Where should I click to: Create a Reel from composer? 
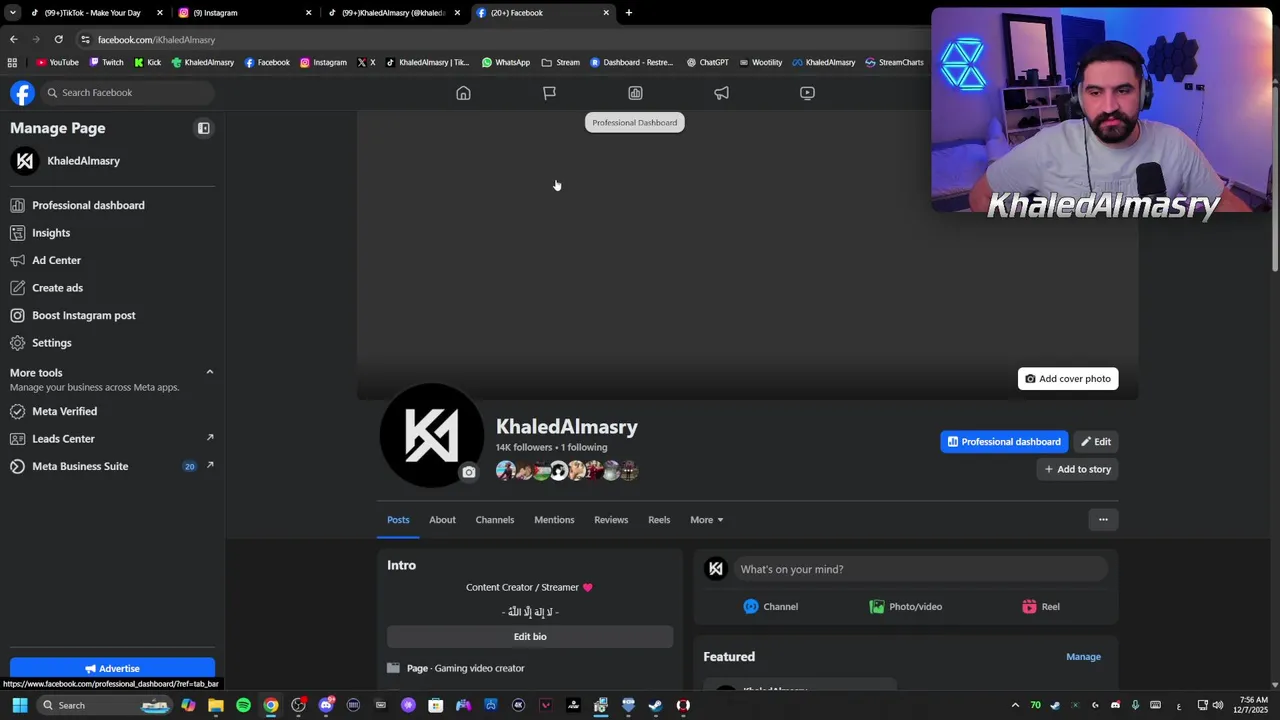[x=1041, y=607]
